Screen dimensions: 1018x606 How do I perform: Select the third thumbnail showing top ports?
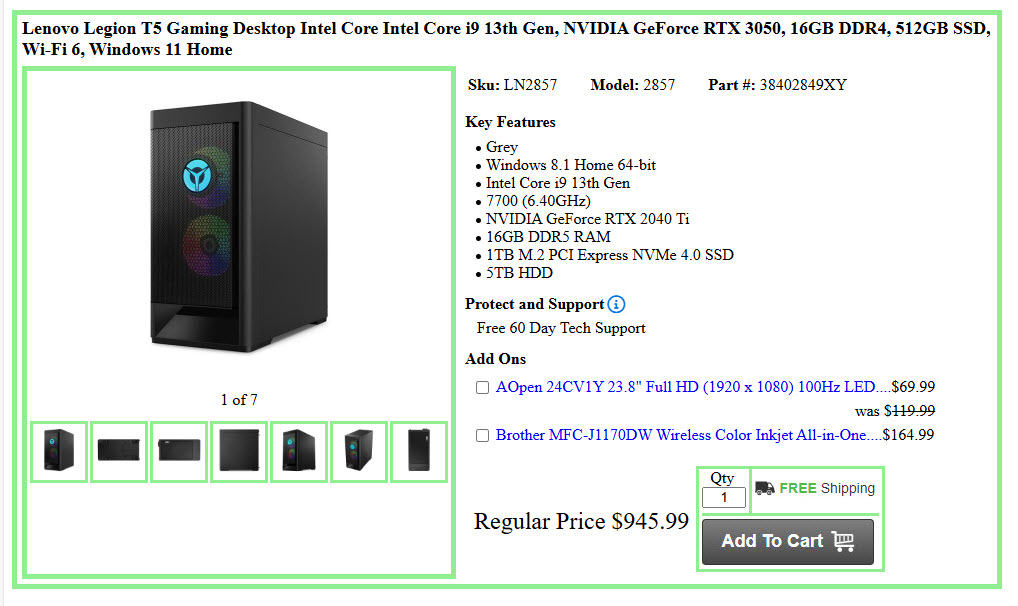(179, 451)
